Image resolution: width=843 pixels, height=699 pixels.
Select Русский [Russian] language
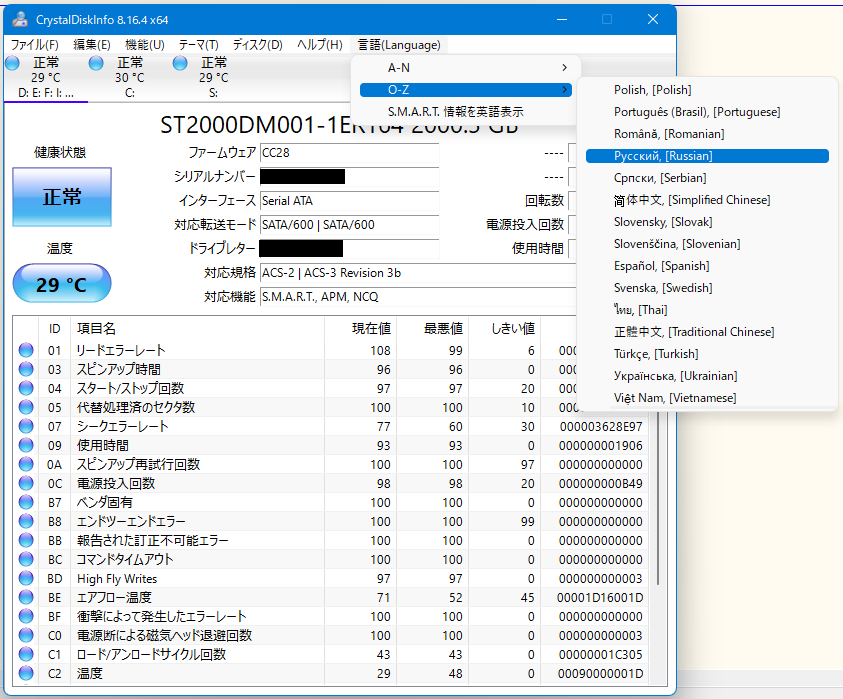point(707,156)
